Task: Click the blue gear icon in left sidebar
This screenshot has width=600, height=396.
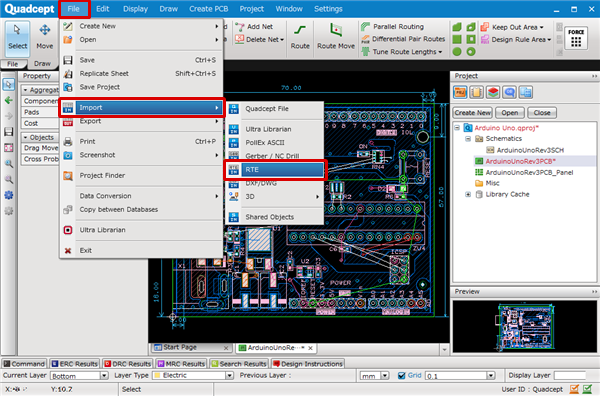Action: pyautogui.click(x=8, y=195)
